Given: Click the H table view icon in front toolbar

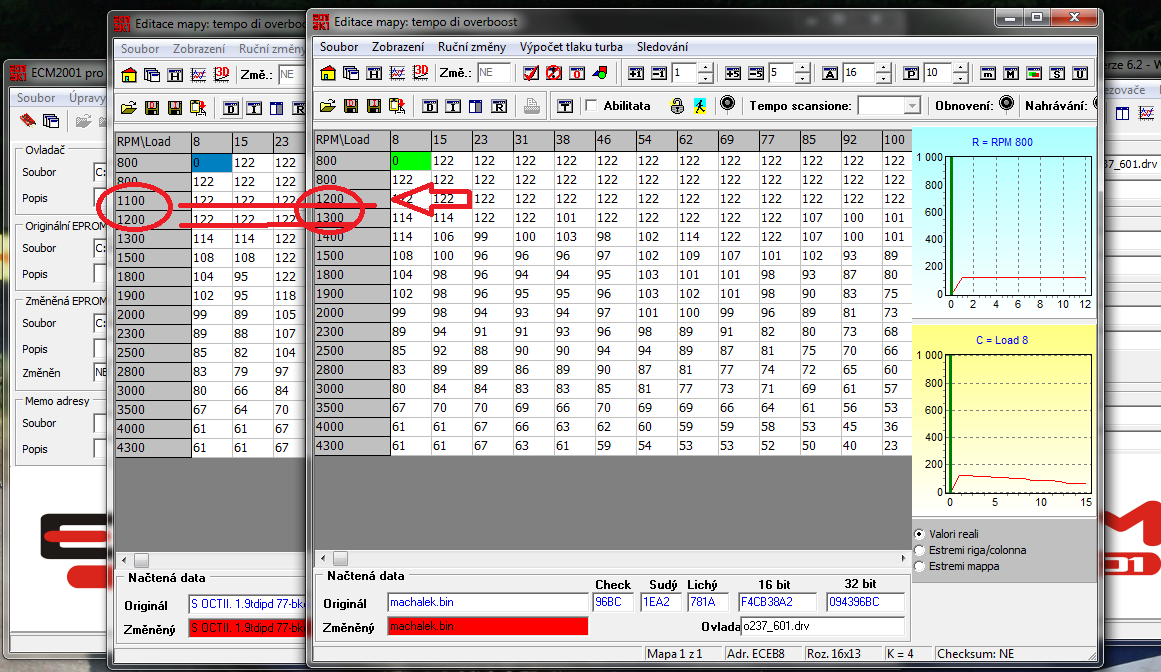Looking at the screenshot, I should [x=374, y=73].
